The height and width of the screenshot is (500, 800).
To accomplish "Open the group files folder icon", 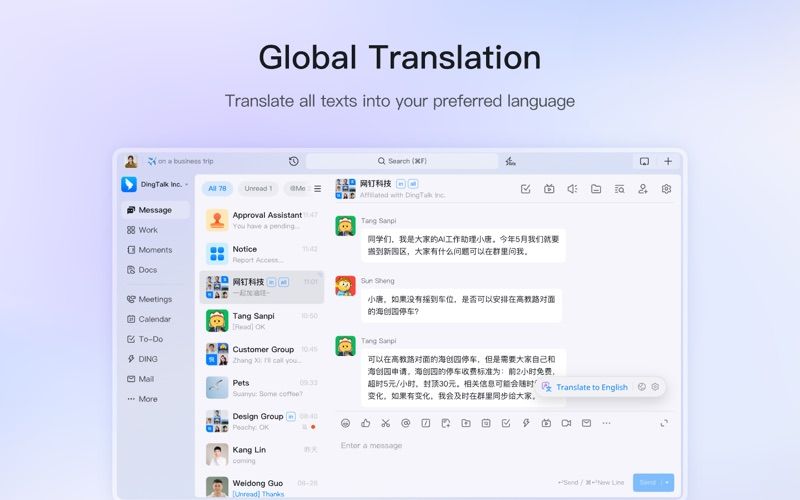I will (596, 189).
